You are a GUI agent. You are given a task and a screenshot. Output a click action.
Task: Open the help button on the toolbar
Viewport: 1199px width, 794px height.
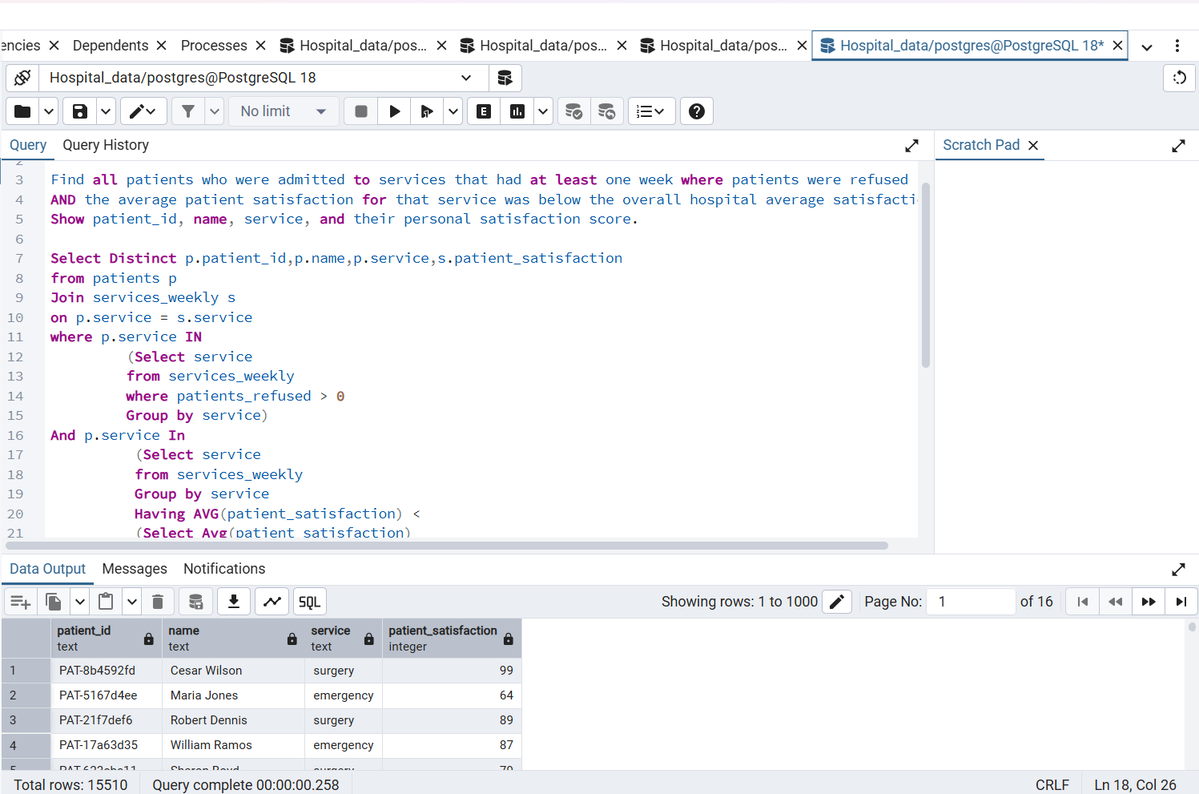(x=696, y=111)
